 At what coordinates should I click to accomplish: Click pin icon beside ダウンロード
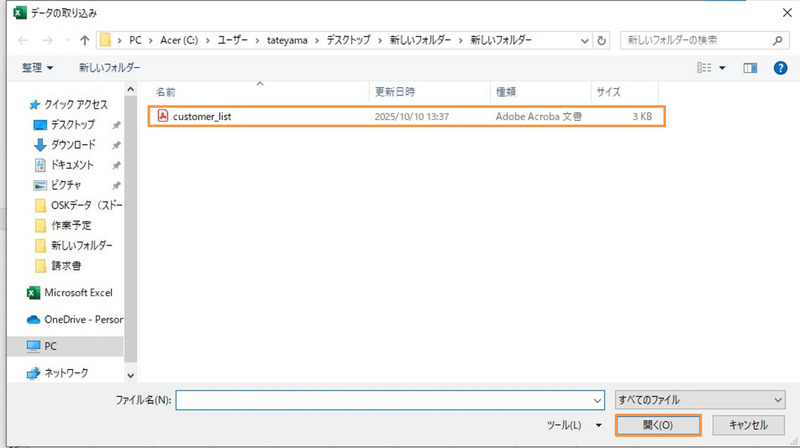point(116,145)
